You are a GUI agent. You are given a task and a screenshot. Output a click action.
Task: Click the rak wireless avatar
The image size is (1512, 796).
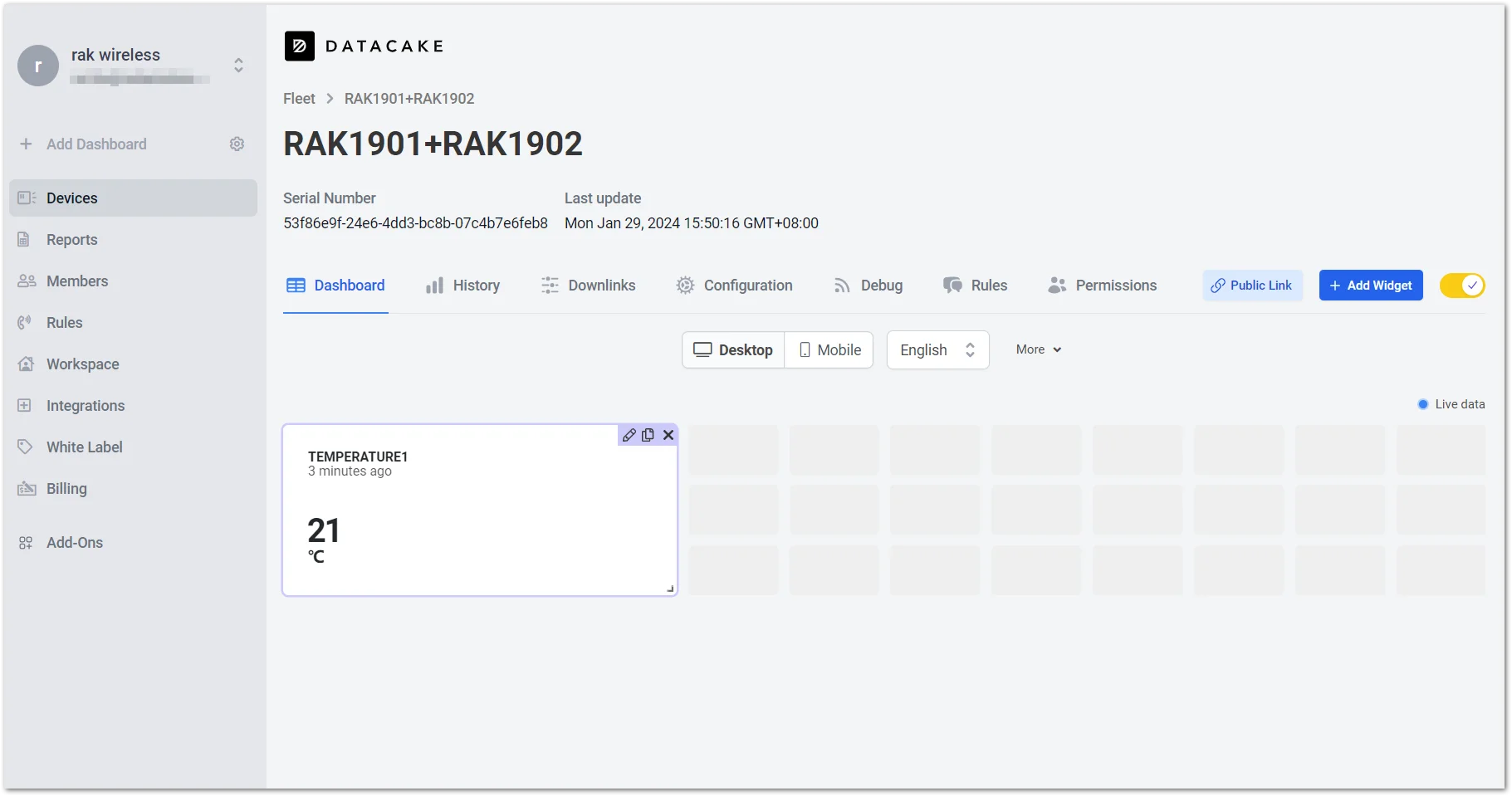38,66
